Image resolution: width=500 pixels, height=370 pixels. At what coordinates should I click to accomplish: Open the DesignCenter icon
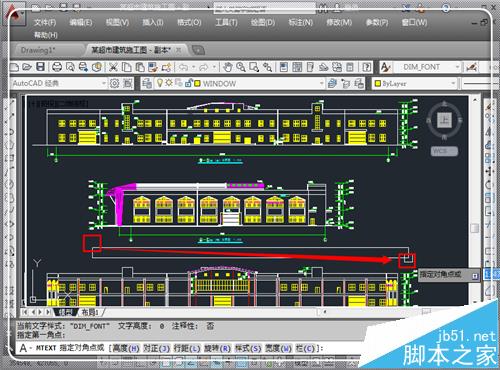click(297, 67)
